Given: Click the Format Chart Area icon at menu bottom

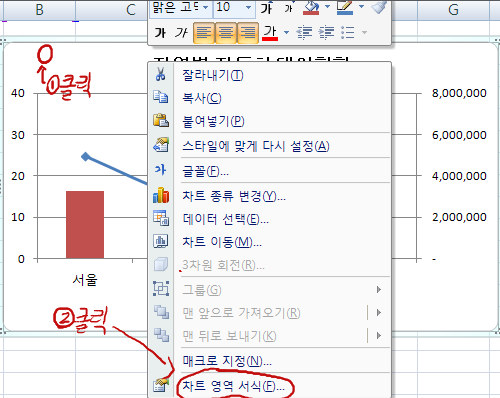Looking at the screenshot, I should [x=161, y=385].
